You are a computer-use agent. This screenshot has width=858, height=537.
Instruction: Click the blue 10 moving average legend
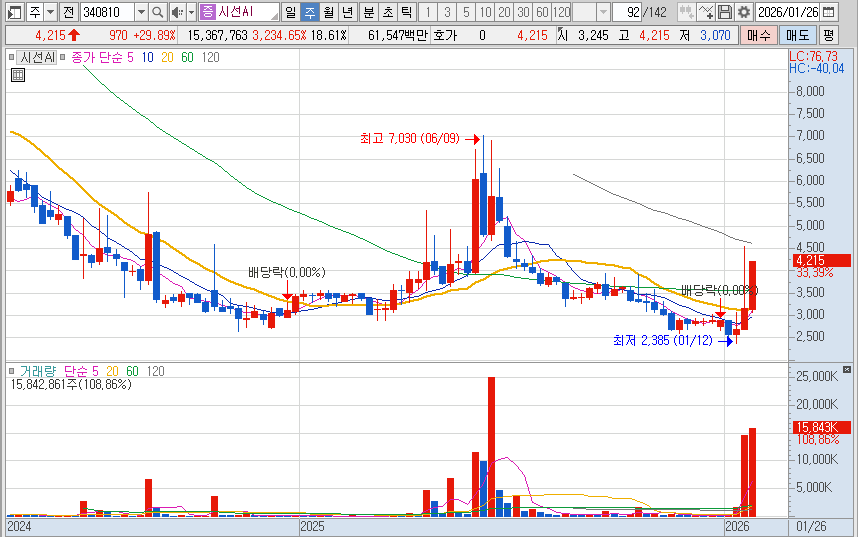pyautogui.click(x=148, y=57)
